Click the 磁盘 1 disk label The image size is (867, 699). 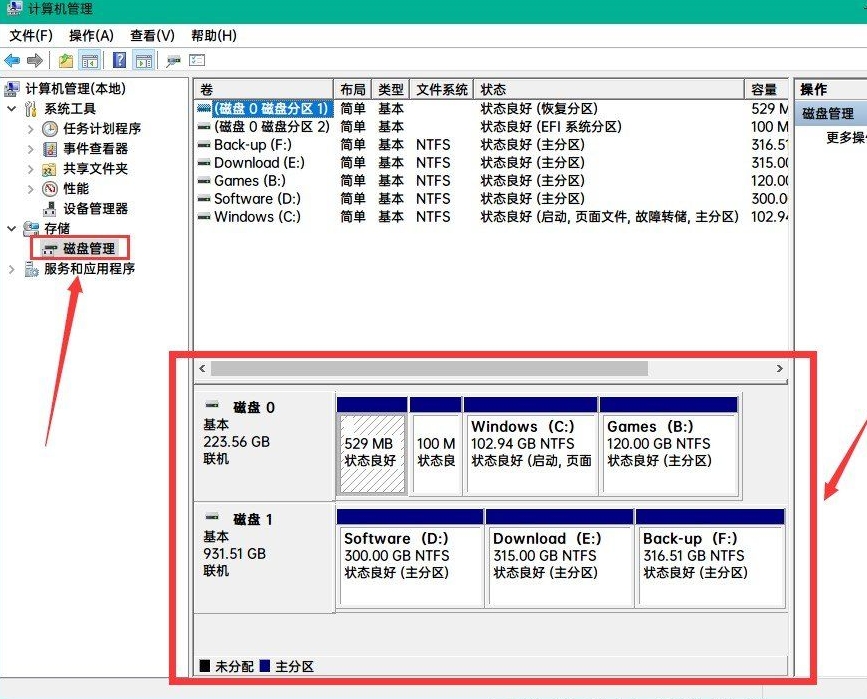pos(253,520)
